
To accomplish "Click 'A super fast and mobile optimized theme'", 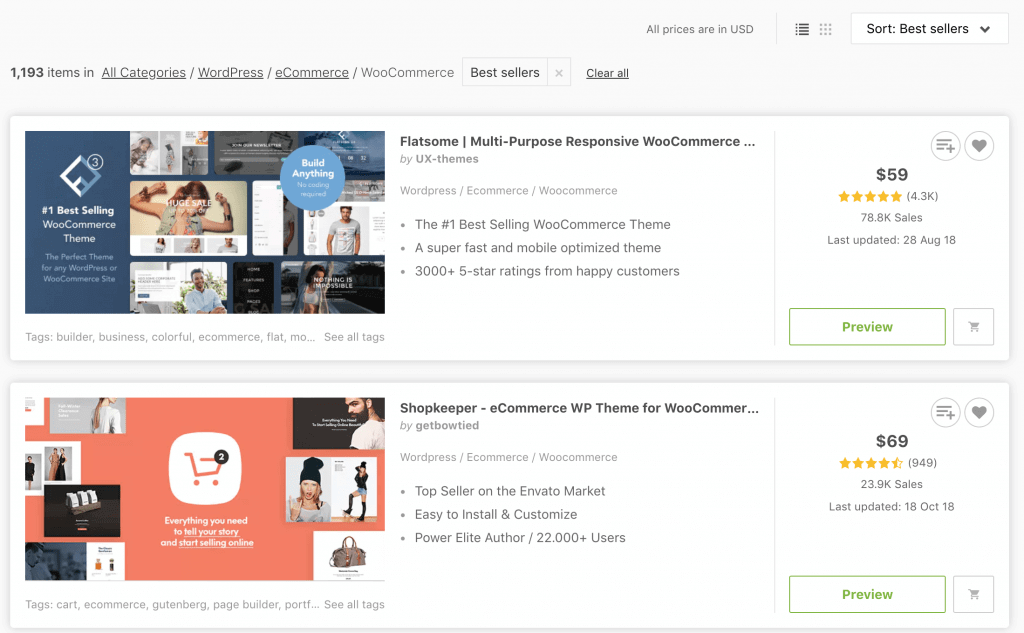I will (537, 248).
